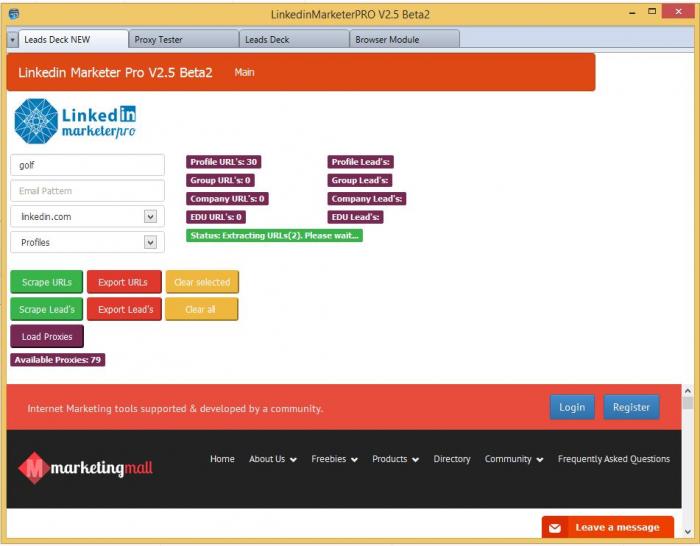Click the EDU Lead's label
Screen dimensions: 700x546
(355, 217)
